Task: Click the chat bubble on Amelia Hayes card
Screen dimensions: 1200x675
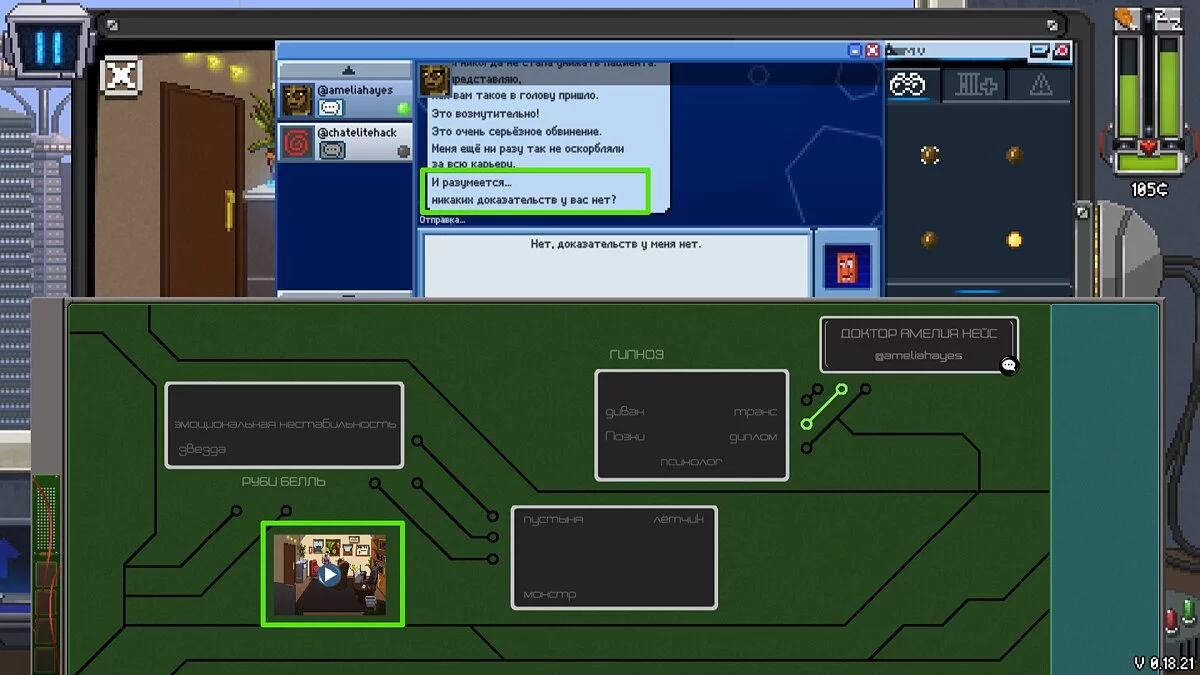Action: (1009, 366)
